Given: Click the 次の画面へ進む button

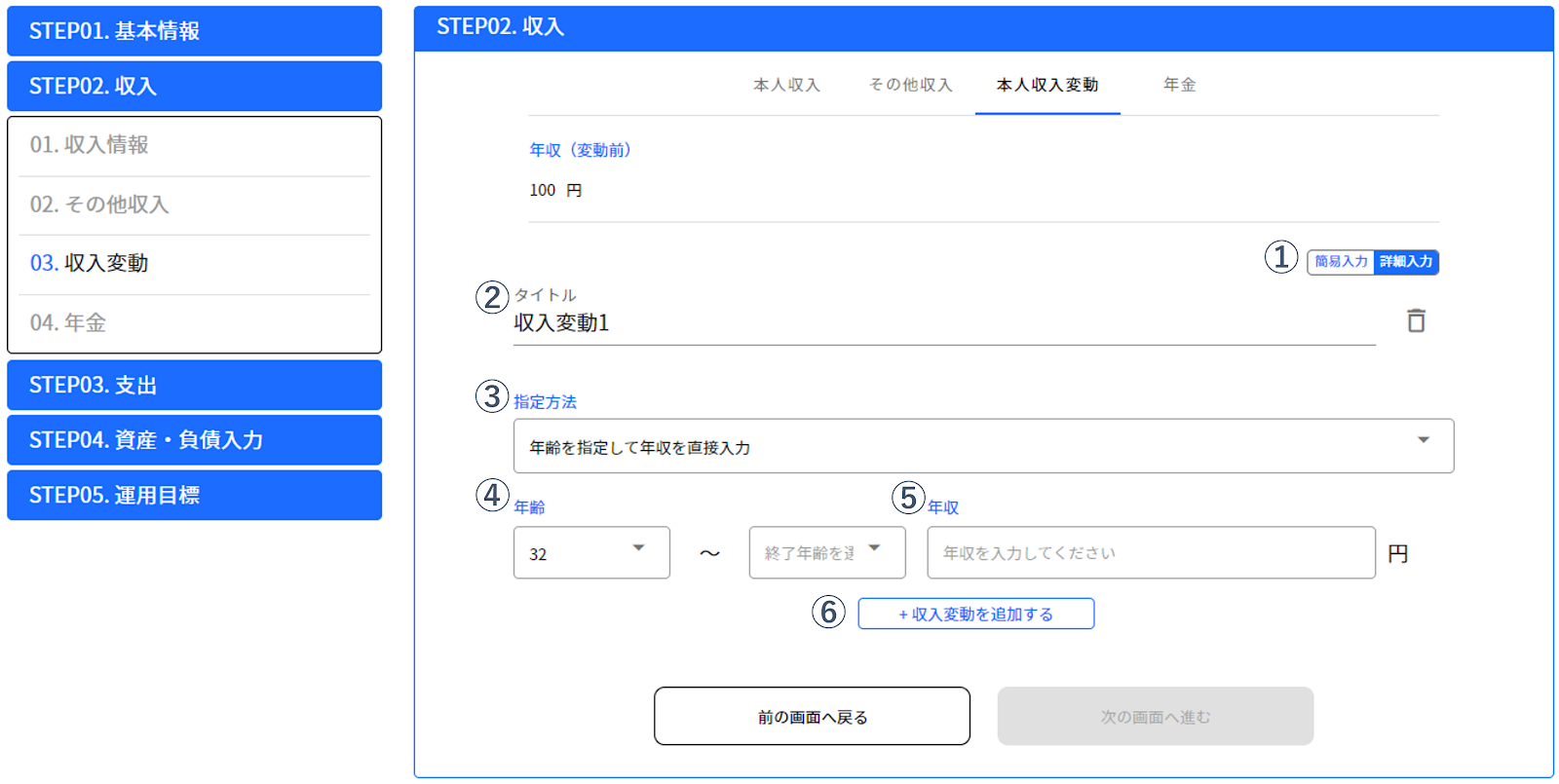Looking at the screenshot, I should coord(1156,716).
